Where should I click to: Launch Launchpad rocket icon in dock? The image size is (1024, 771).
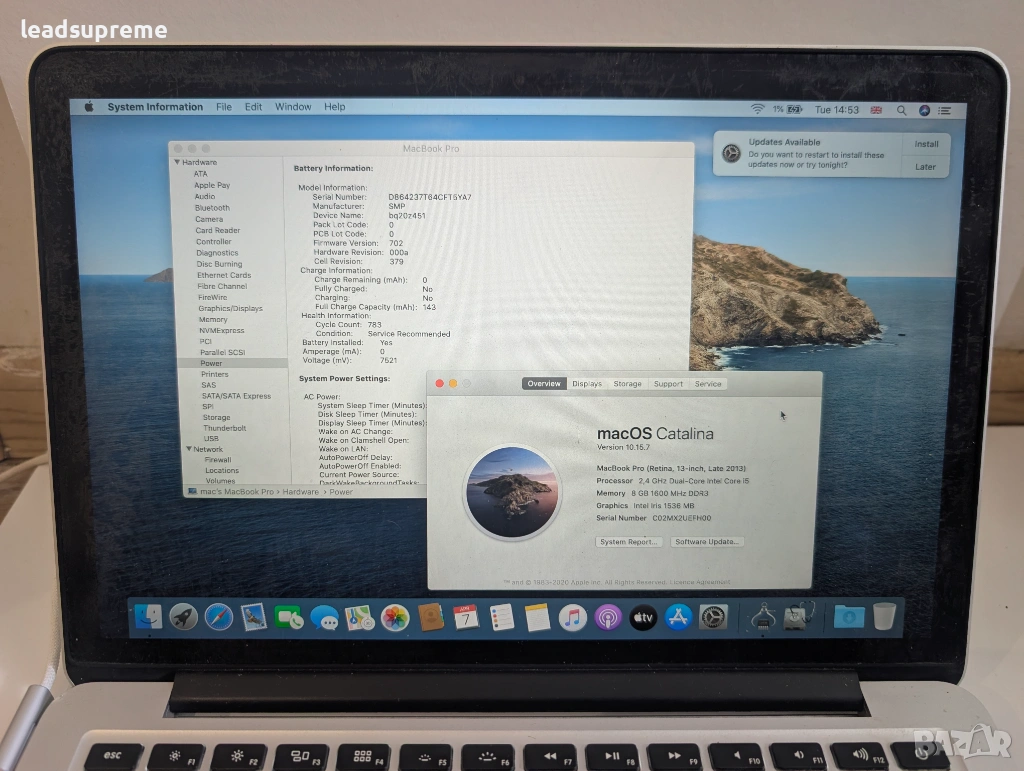click(184, 617)
